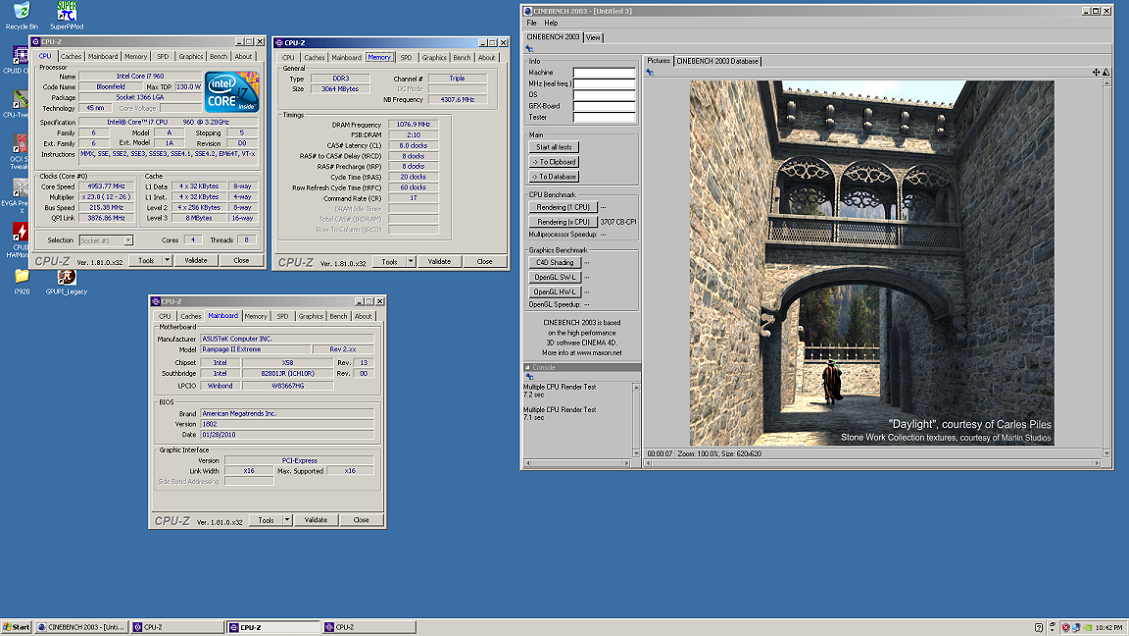Click the red shield tray icon
The height and width of the screenshot is (636, 1129).
pos(1066,627)
